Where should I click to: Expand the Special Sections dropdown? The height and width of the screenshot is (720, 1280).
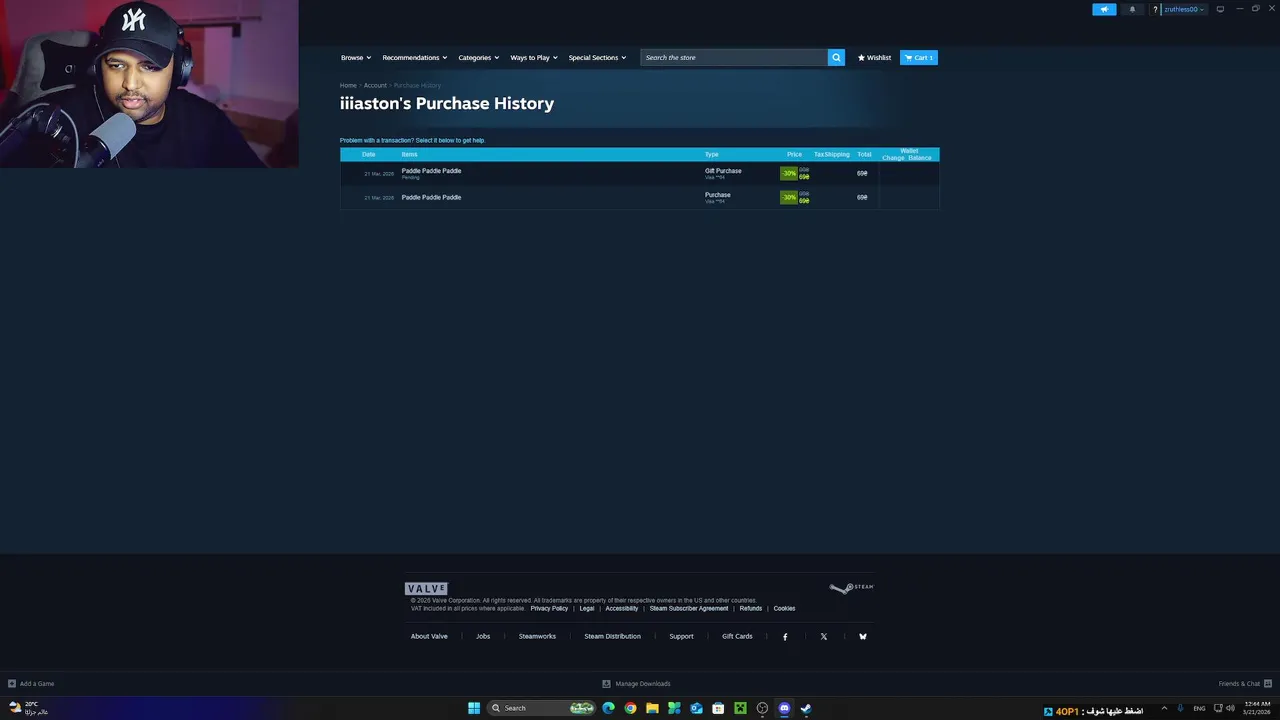tap(597, 57)
